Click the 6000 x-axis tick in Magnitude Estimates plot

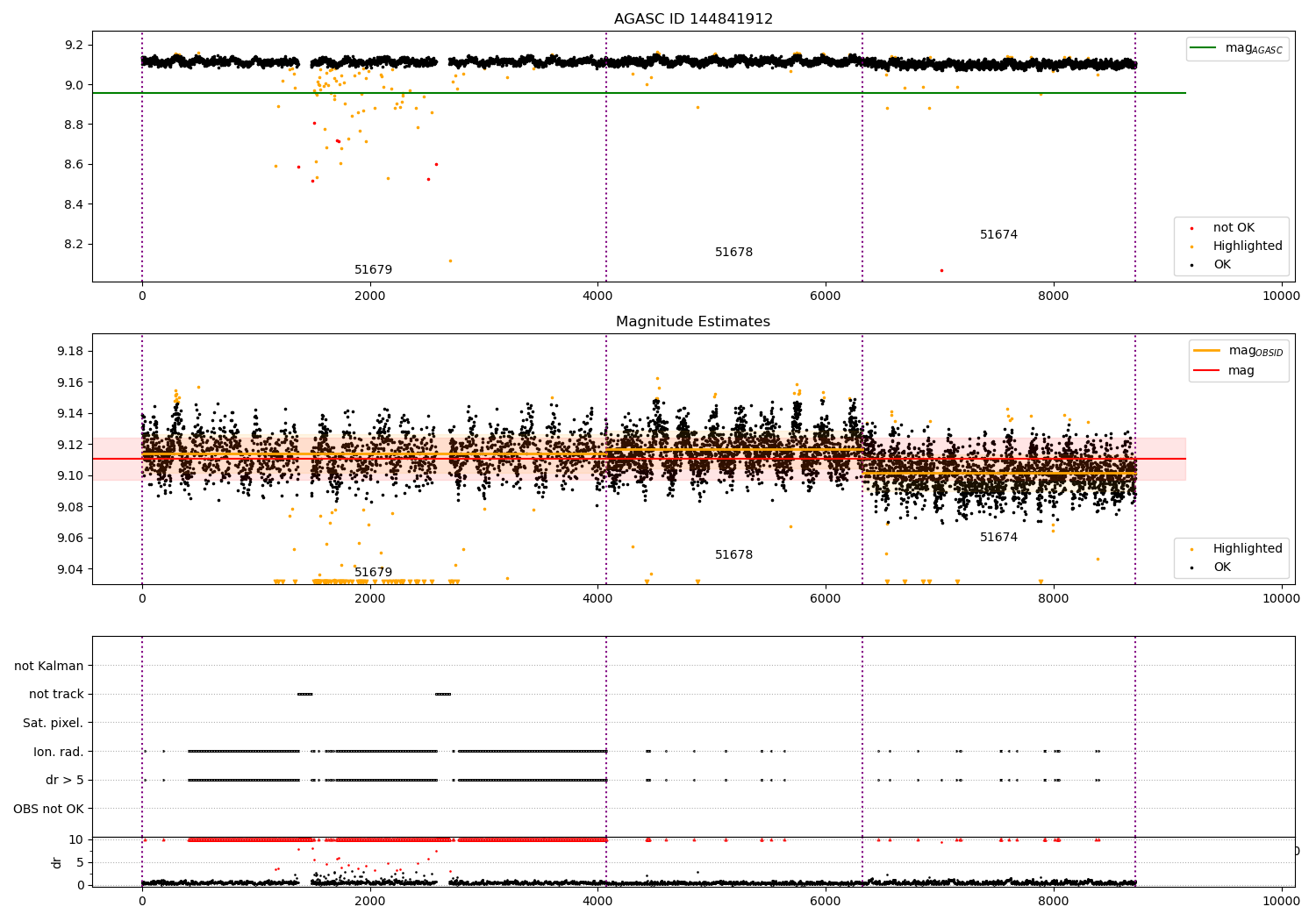[x=826, y=599]
